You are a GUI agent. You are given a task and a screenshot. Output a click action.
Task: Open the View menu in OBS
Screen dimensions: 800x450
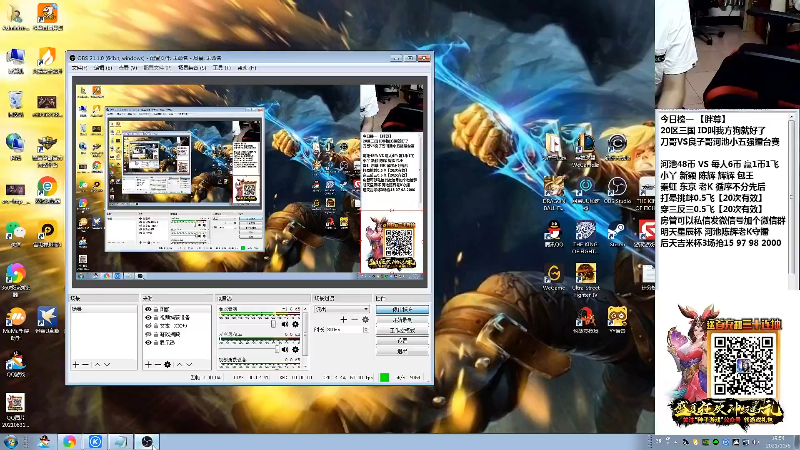click(128, 67)
